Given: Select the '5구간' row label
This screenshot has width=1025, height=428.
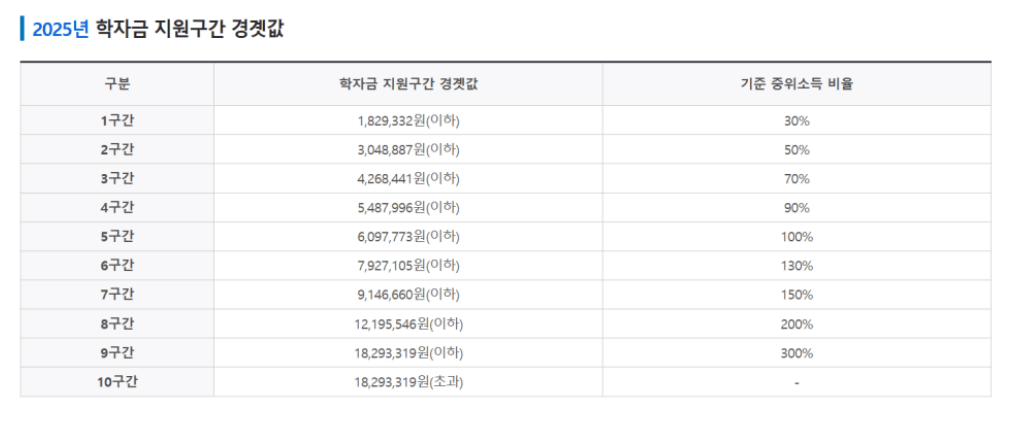Looking at the screenshot, I should 117,237.
